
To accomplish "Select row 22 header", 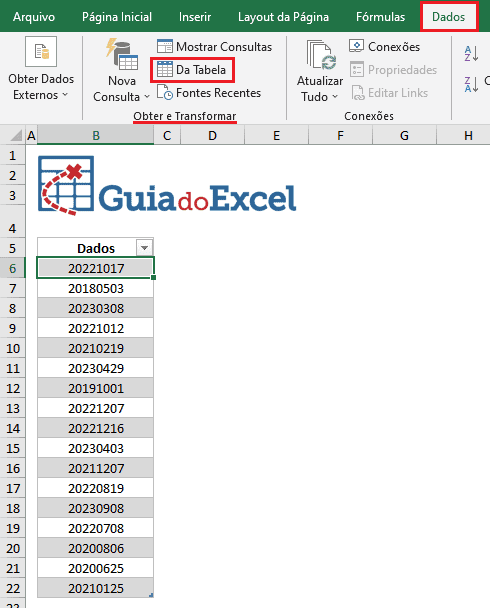I will point(12,588).
